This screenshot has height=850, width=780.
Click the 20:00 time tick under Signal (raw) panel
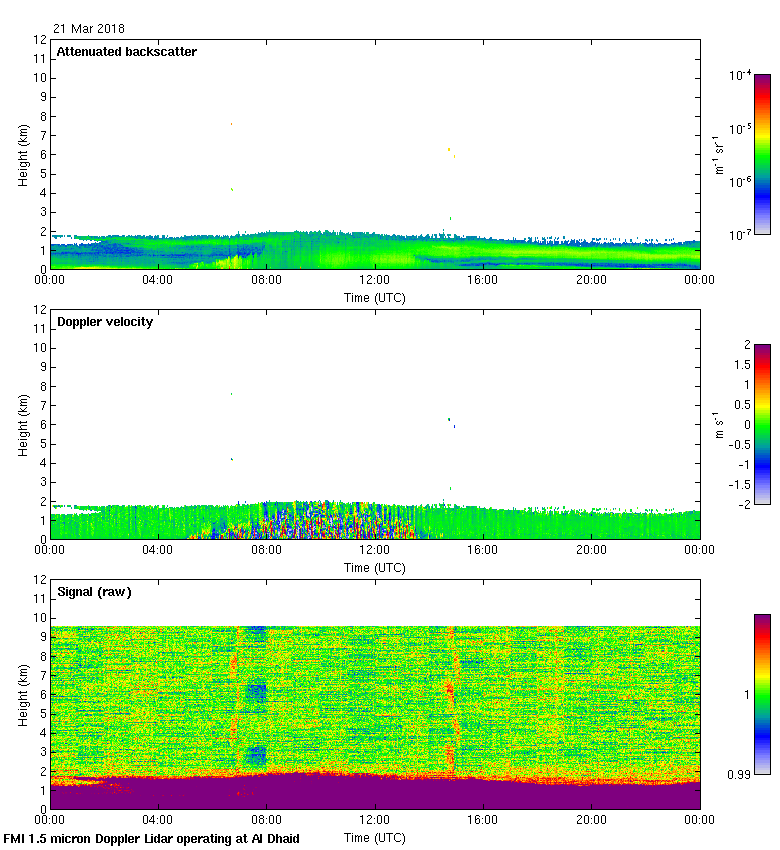click(591, 820)
